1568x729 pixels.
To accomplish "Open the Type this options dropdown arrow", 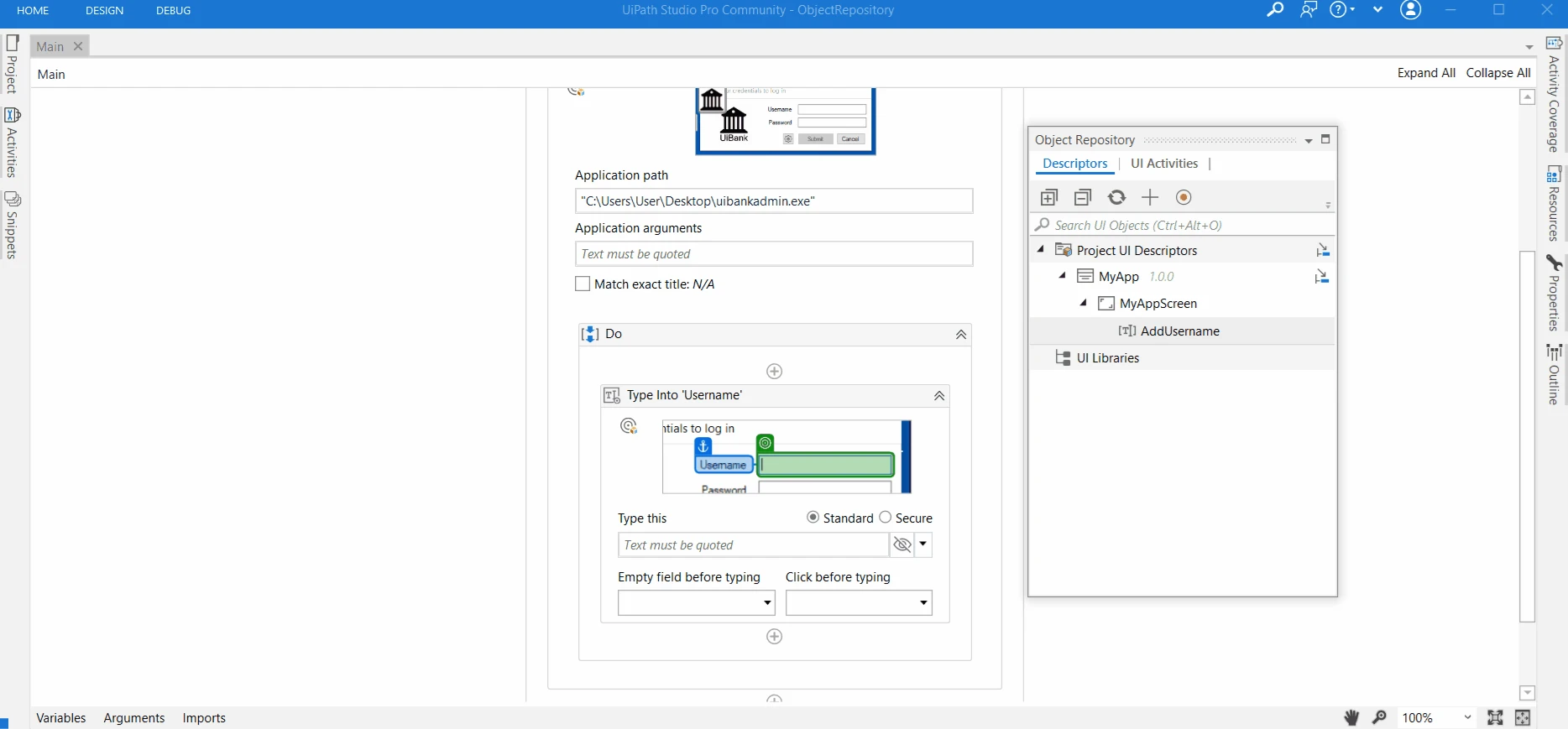I will pos(923,544).
